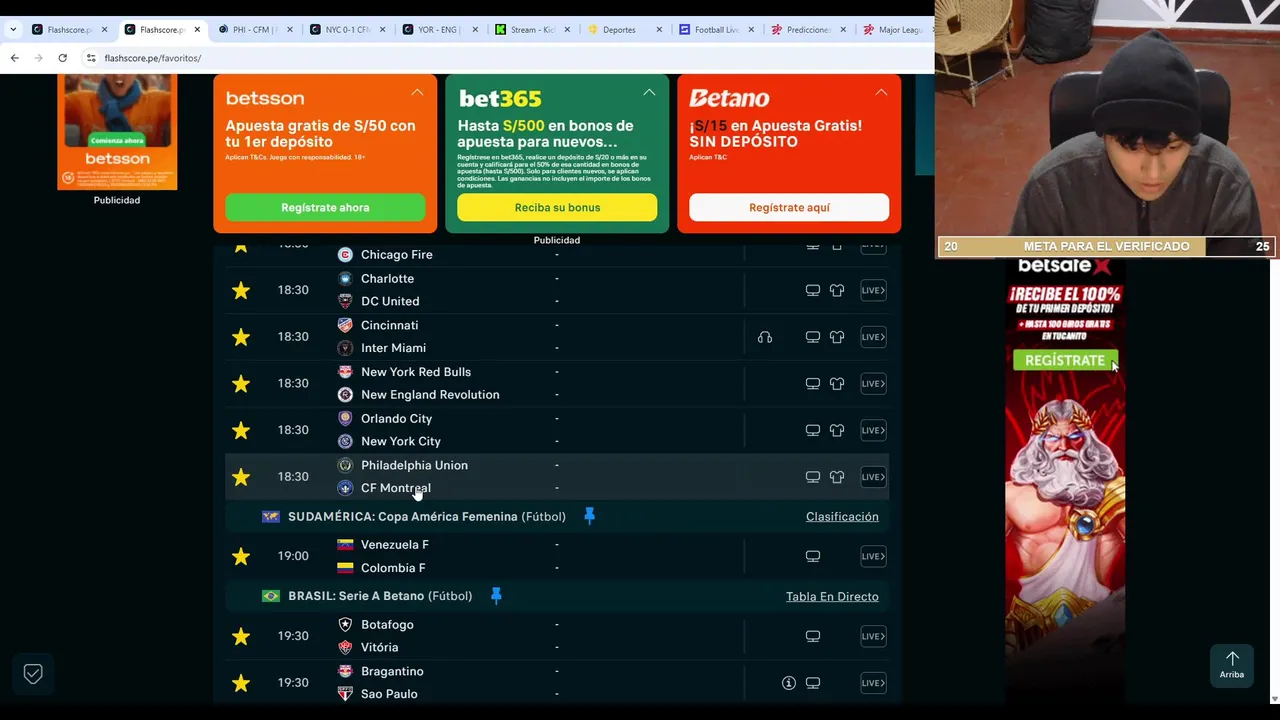This screenshot has height=720, width=1280.
Task: Unstar the Cincinnati vs Inter Miami match
Action: [x=241, y=337]
